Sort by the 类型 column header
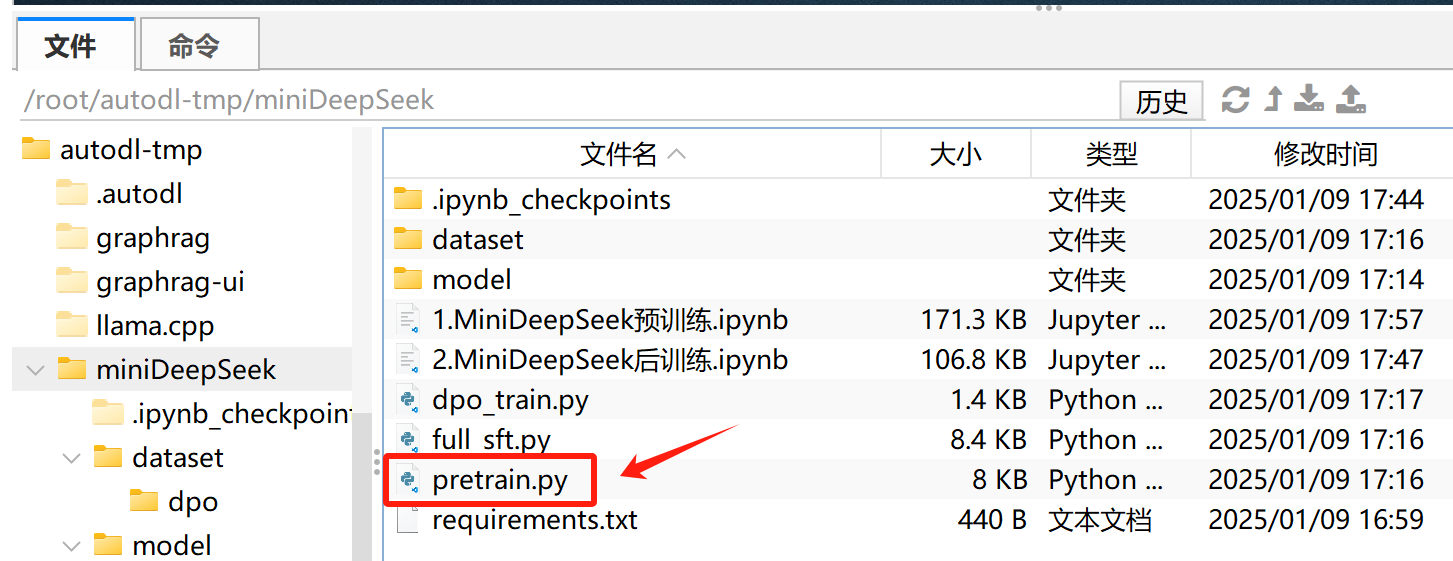The width and height of the screenshot is (1453, 561). click(x=1111, y=154)
